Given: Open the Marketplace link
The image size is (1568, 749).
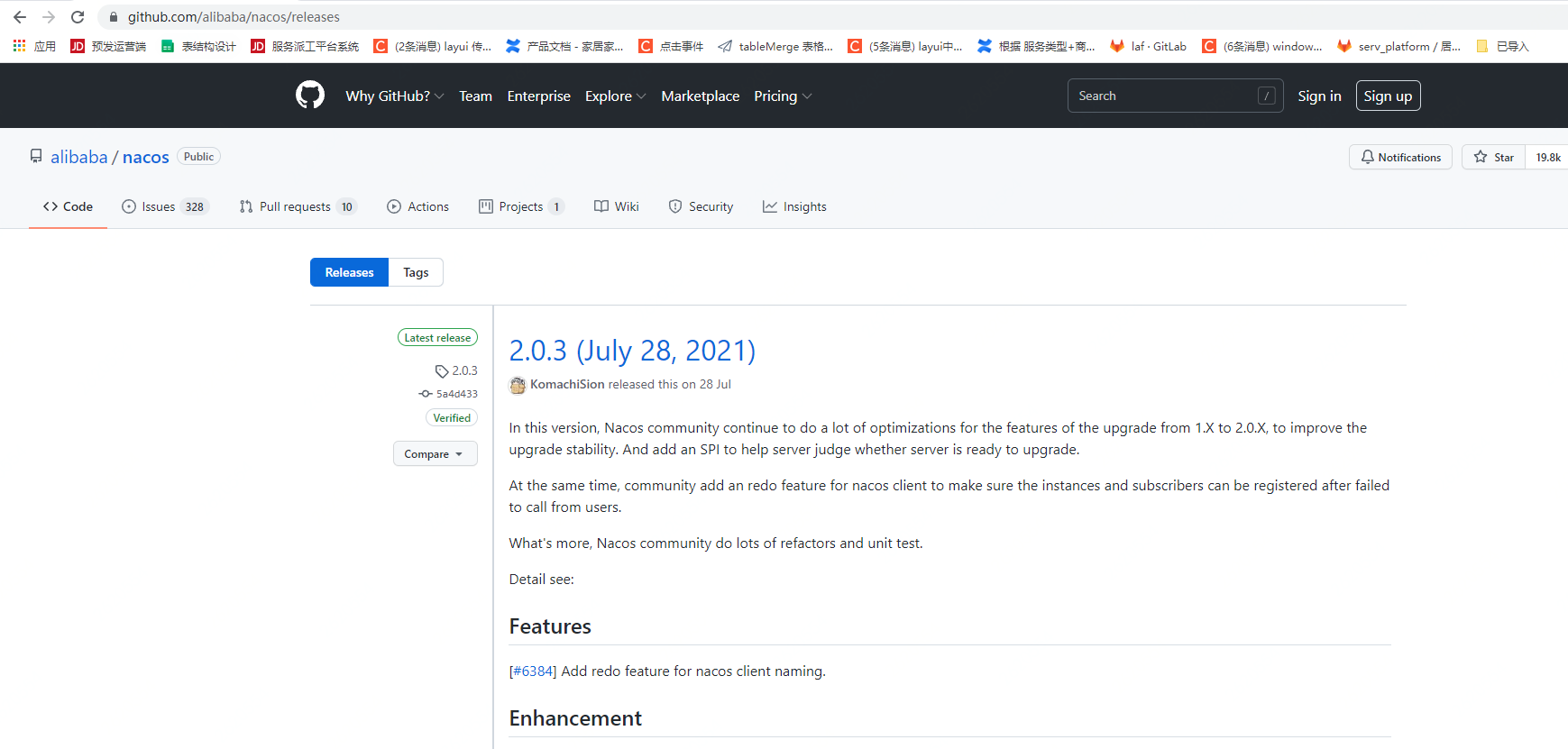Looking at the screenshot, I should coord(700,96).
